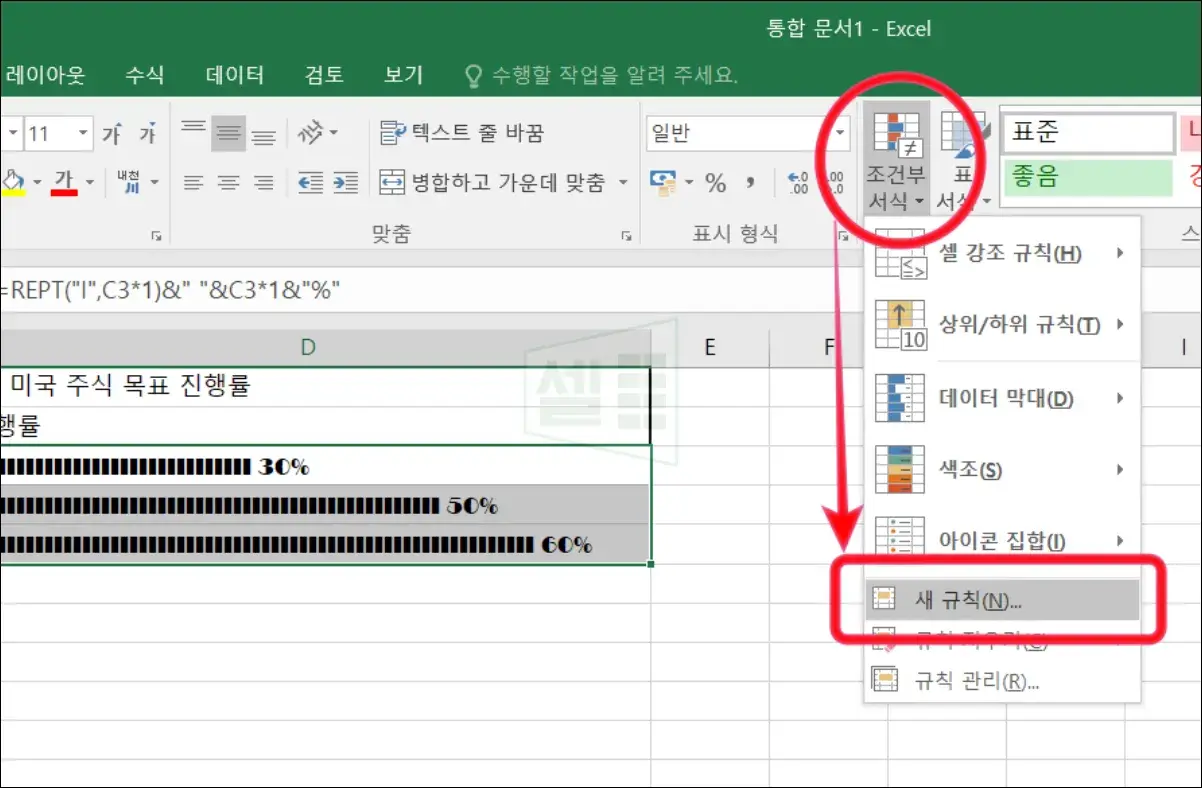Open the 데이터 ribbon tab
The width and height of the screenshot is (1202, 788).
(235, 75)
